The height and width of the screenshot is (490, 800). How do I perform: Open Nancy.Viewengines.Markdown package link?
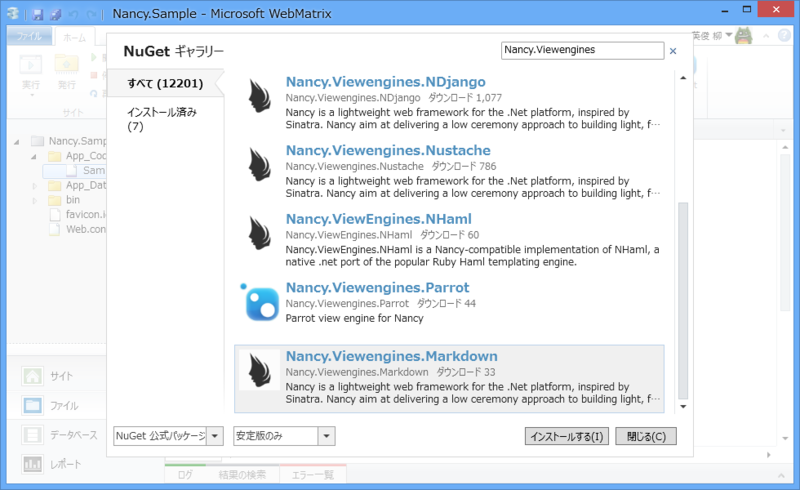[392, 356]
